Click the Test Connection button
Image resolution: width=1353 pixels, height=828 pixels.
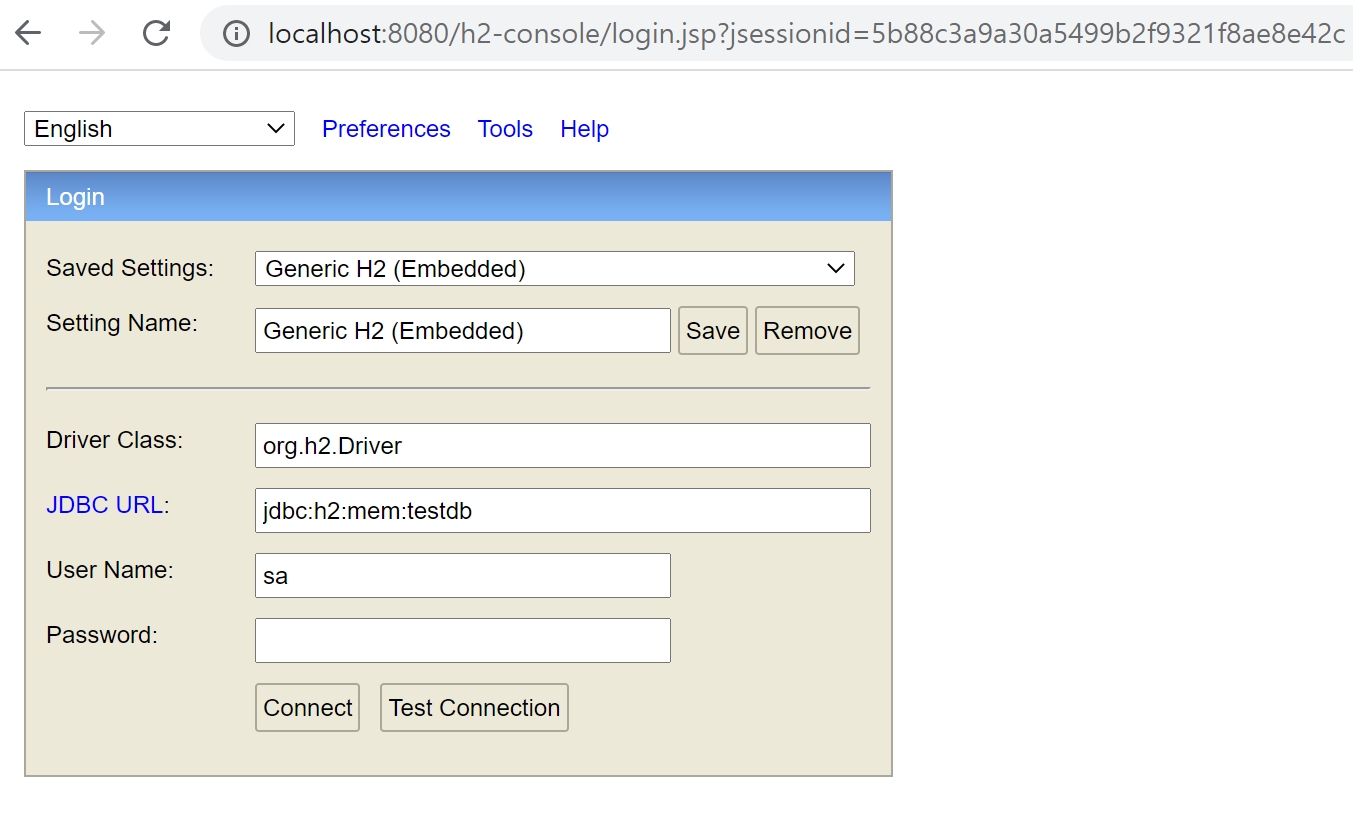tap(473, 707)
